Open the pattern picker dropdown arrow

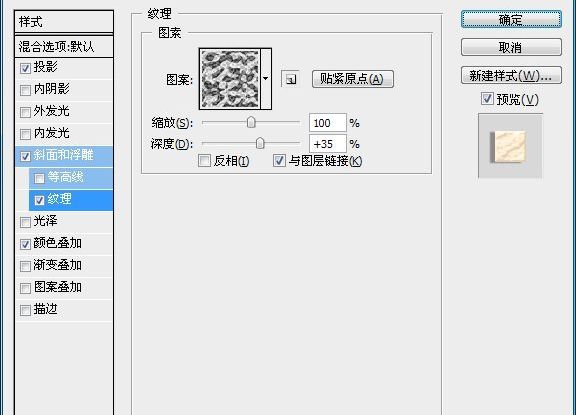point(266,79)
